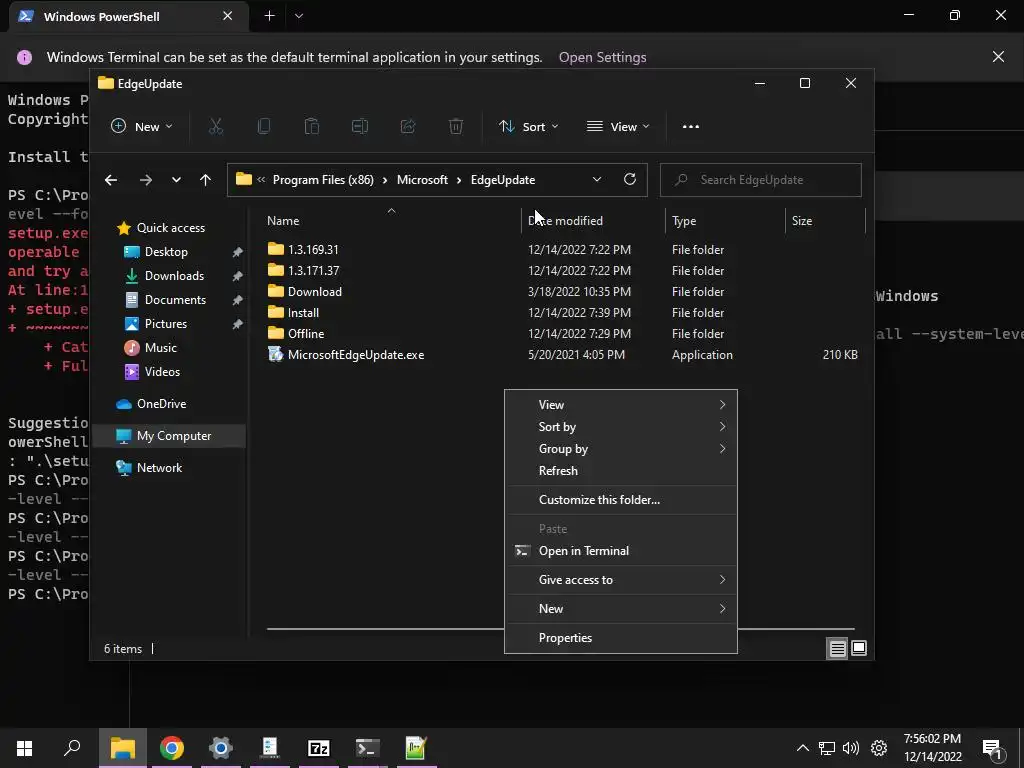Viewport: 1024px width, 768px height.
Task: Show hidden system tray icons chevron
Action: [803, 748]
